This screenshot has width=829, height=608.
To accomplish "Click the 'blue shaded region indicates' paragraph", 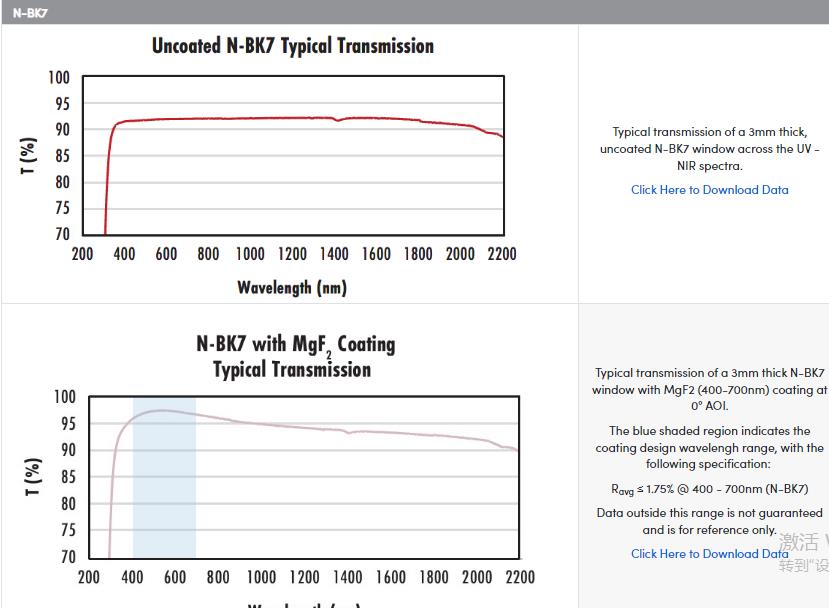I will pyautogui.click(x=709, y=448).
